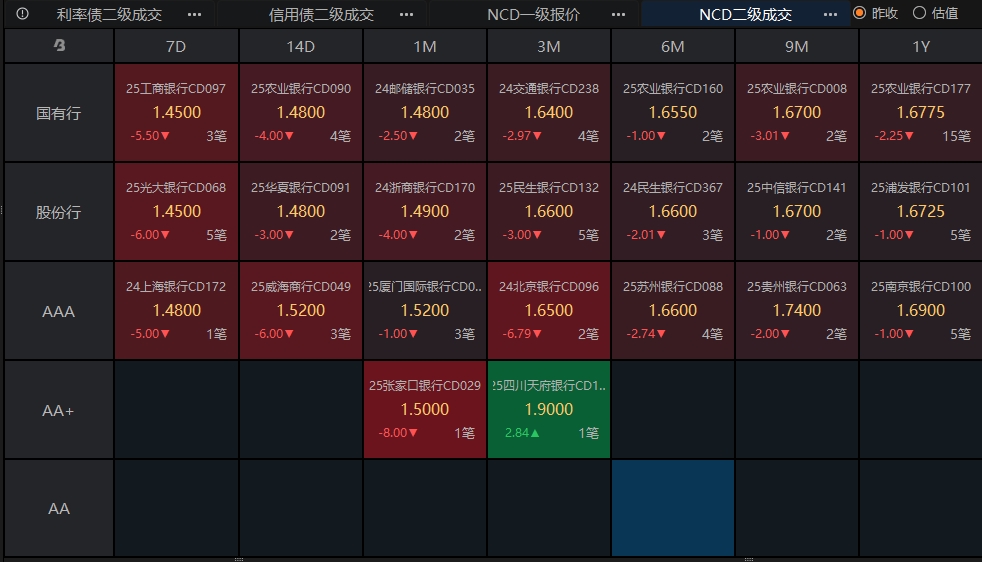Select the AA row label

[x=59, y=508]
